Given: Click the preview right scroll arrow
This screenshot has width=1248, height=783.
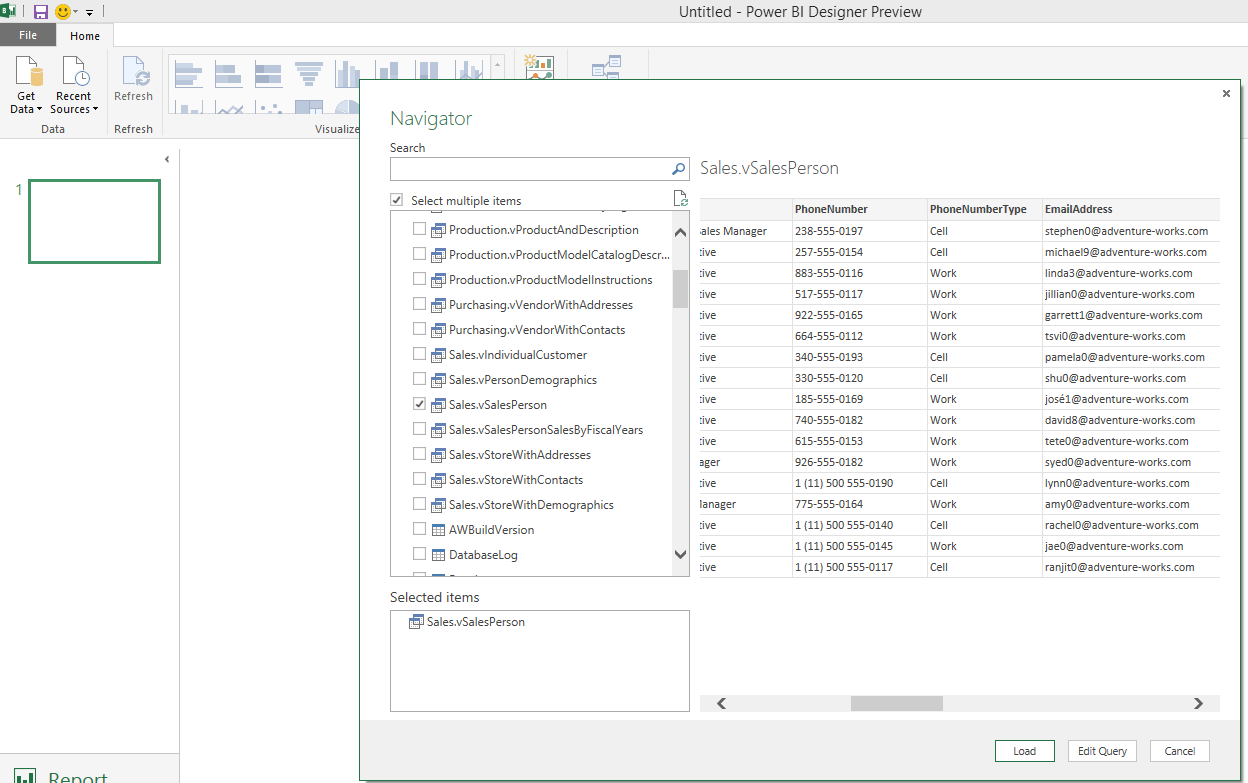Looking at the screenshot, I should (1198, 704).
